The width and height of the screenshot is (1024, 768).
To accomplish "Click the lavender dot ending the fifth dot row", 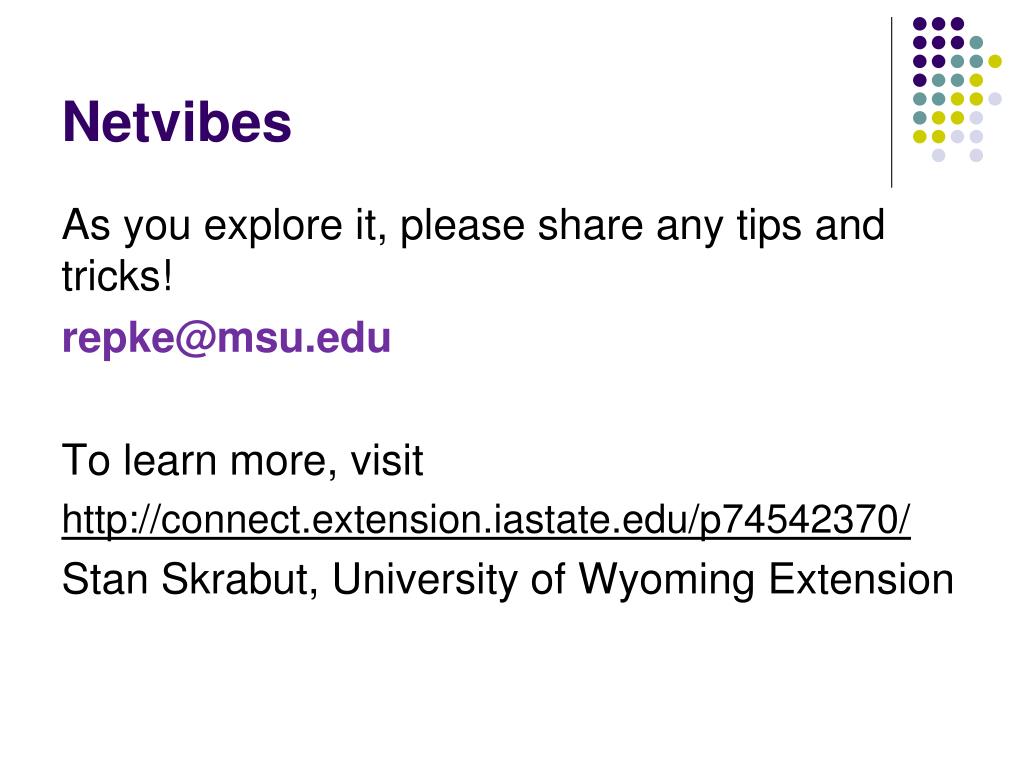I will [x=995, y=99].
